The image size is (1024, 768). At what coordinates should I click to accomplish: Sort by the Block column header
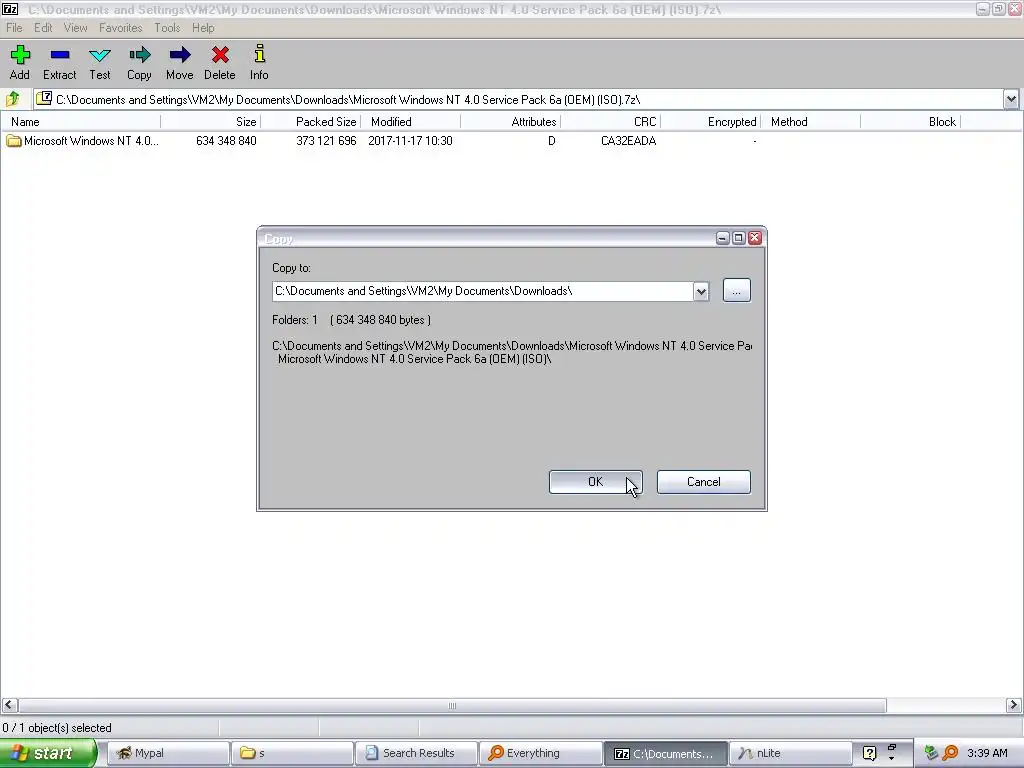pyautogui.click(x=910, y=121)
